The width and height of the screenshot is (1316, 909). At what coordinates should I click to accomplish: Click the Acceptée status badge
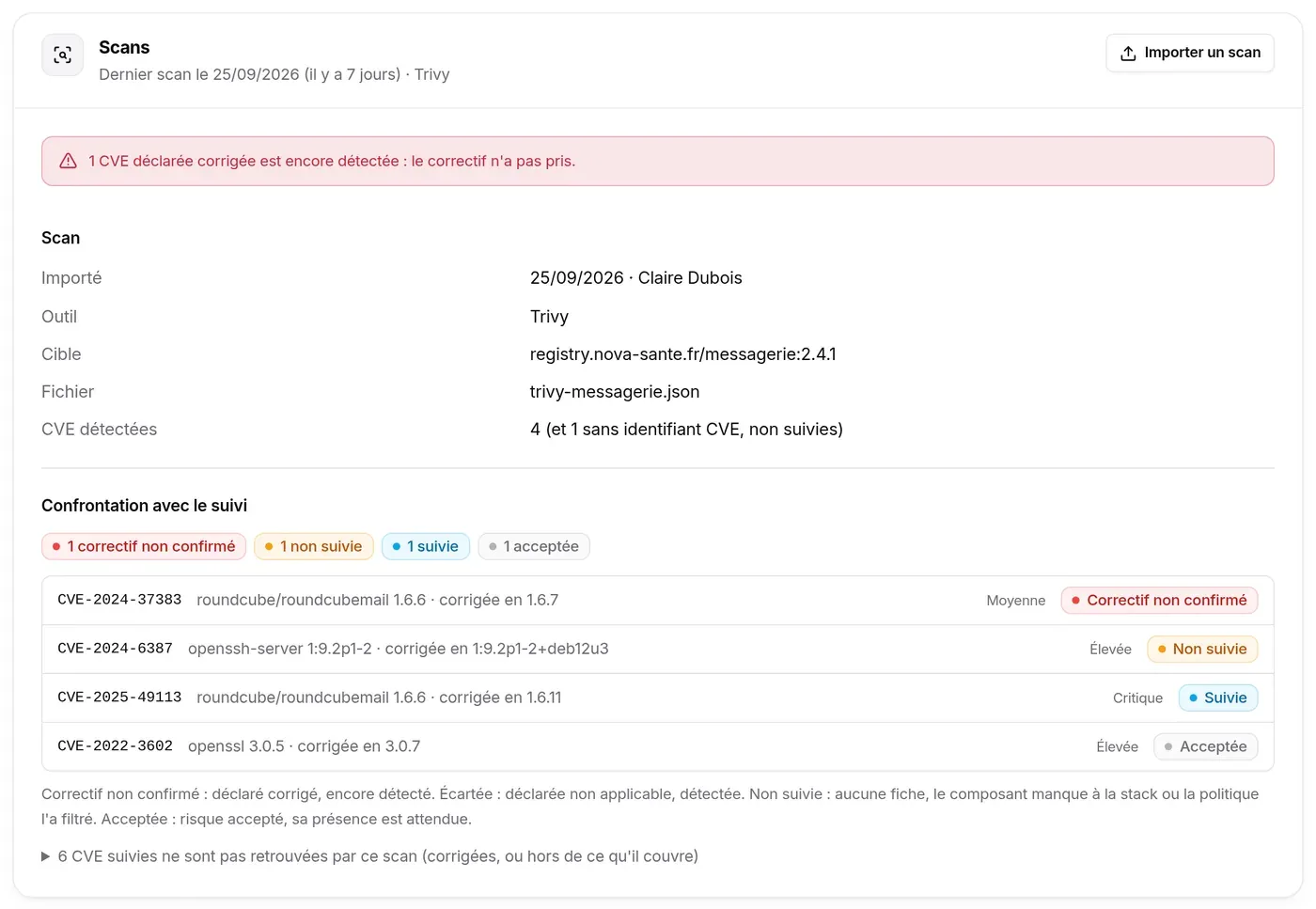click(1206, 747)
